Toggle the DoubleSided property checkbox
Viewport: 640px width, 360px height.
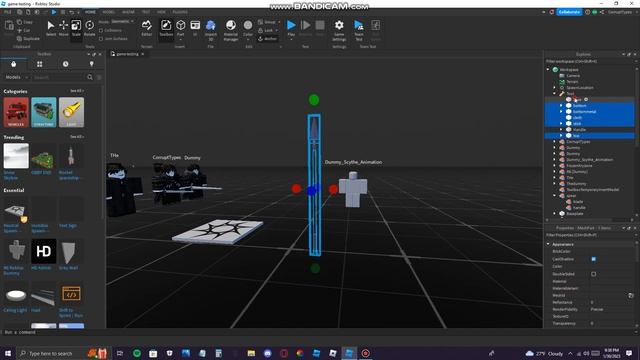(x=593, y=274)
